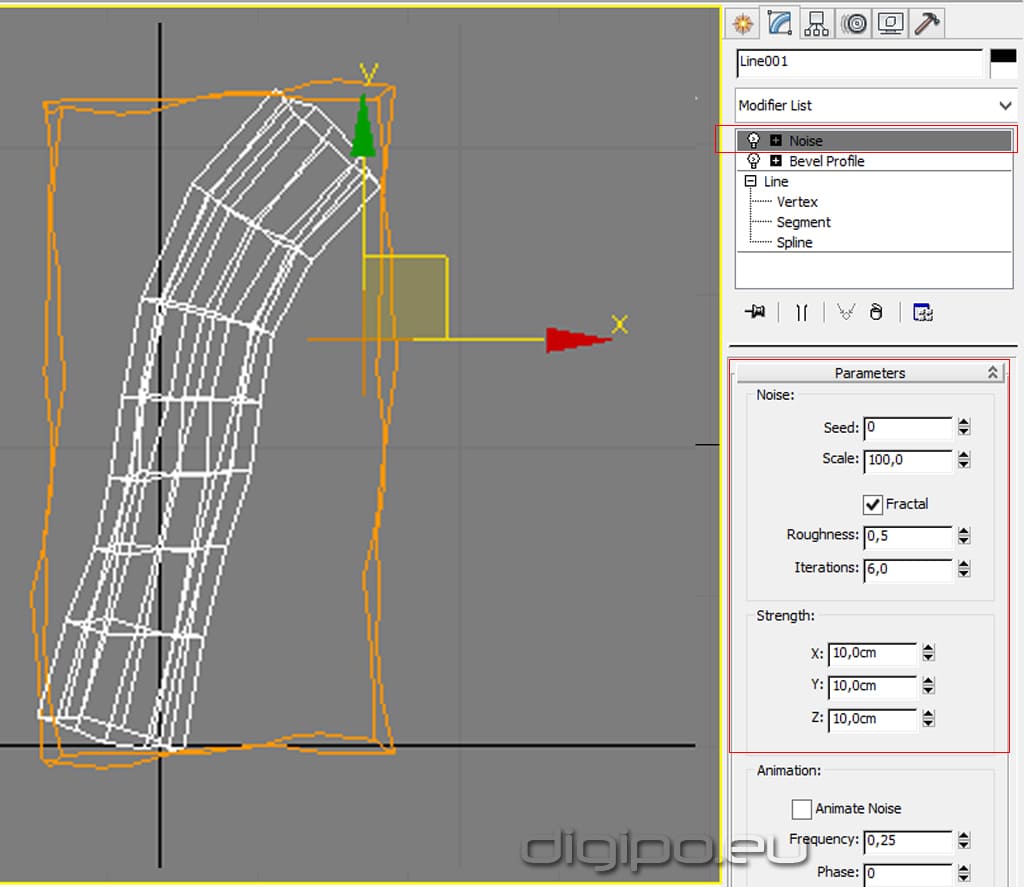1024x887 pixels.
Task: Switch to the Motion panel tab
Action: click(853, 23)
